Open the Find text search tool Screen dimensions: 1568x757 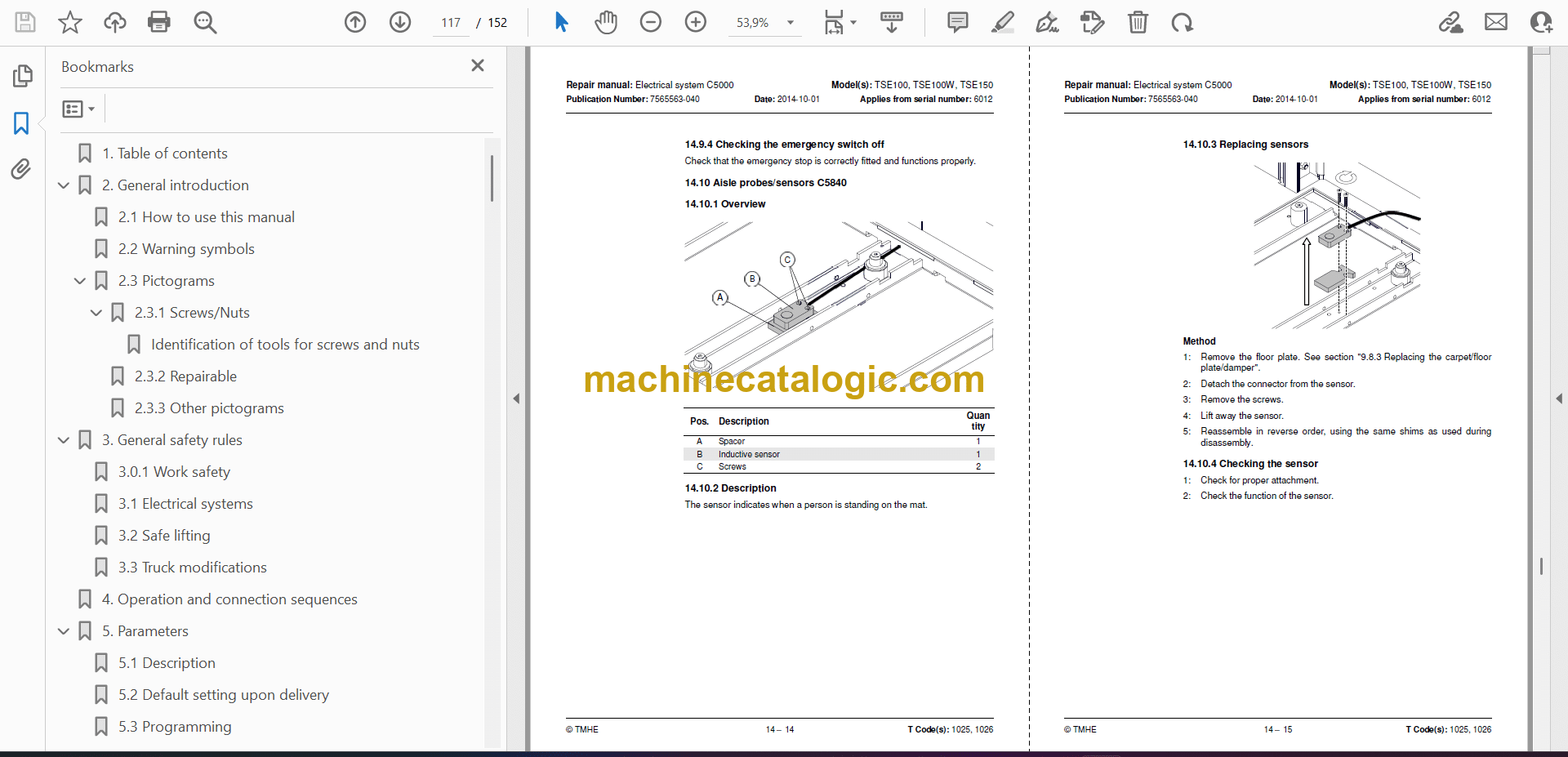click(x=205, y=22)
